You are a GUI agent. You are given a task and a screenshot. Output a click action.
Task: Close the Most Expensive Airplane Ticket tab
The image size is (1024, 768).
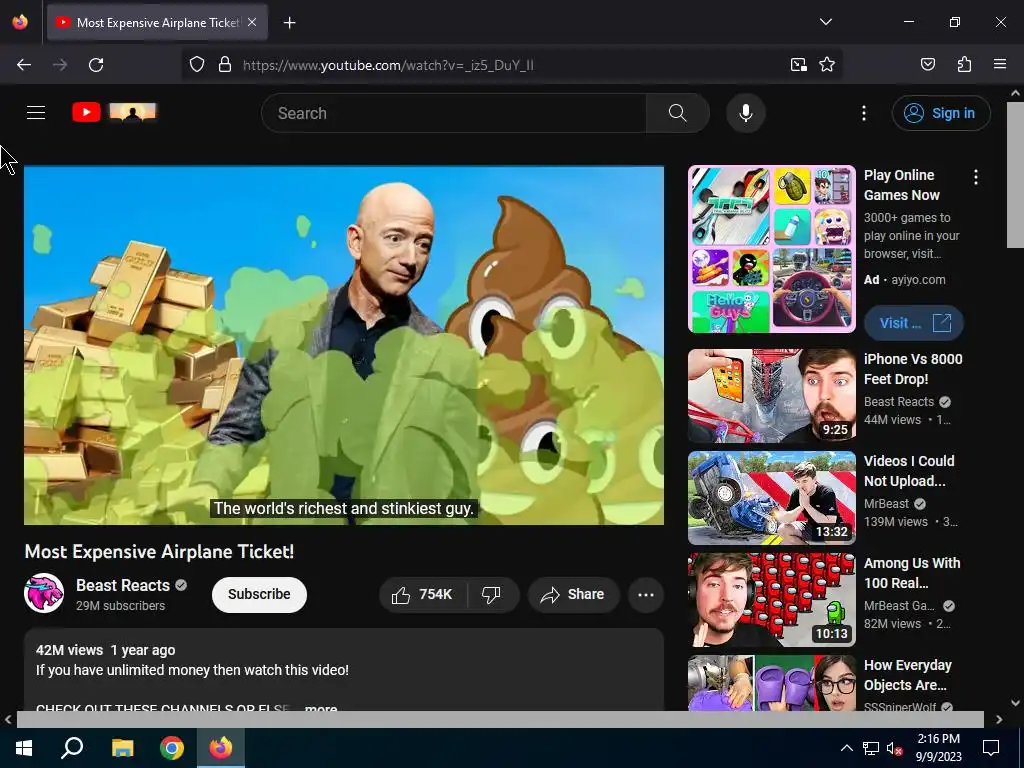252,22
